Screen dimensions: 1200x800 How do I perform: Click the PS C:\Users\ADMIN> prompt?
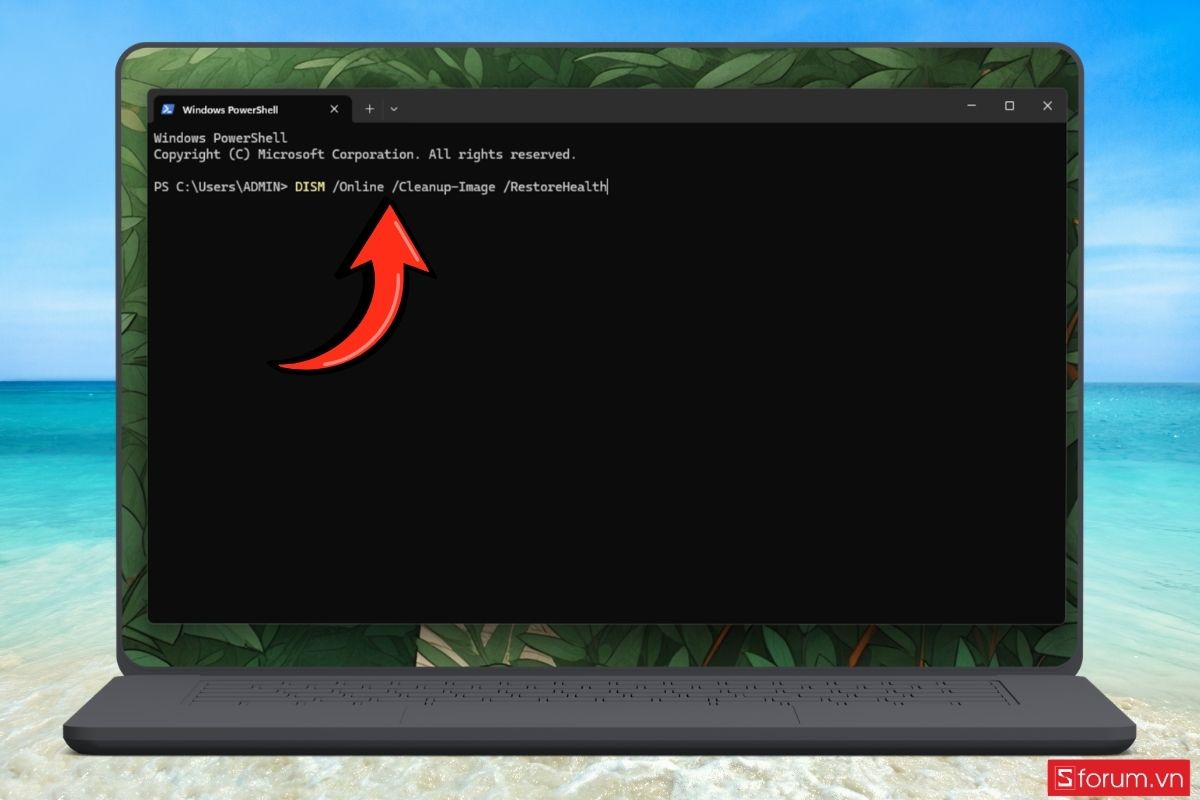click(x=220, y=187)
